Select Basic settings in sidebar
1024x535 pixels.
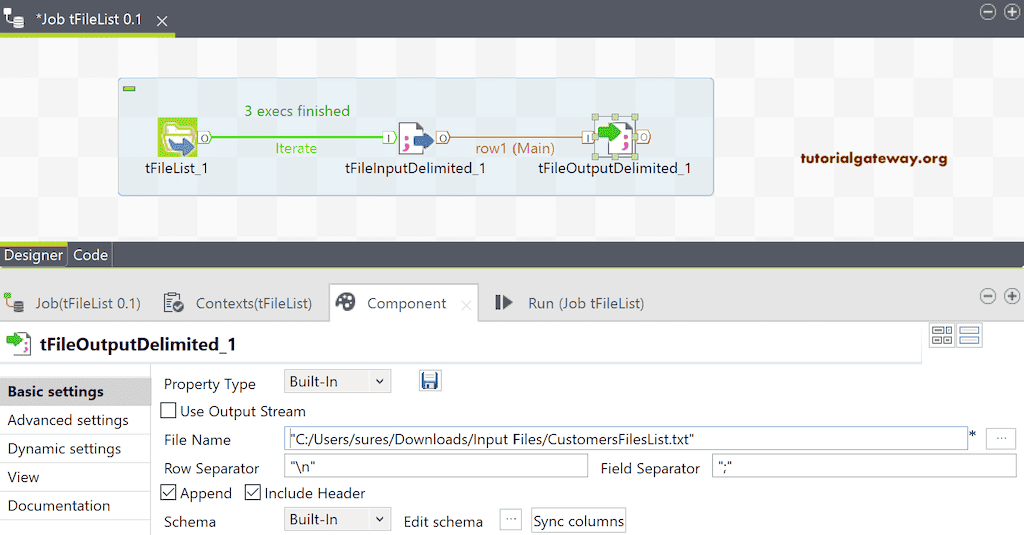pos(75,391)
